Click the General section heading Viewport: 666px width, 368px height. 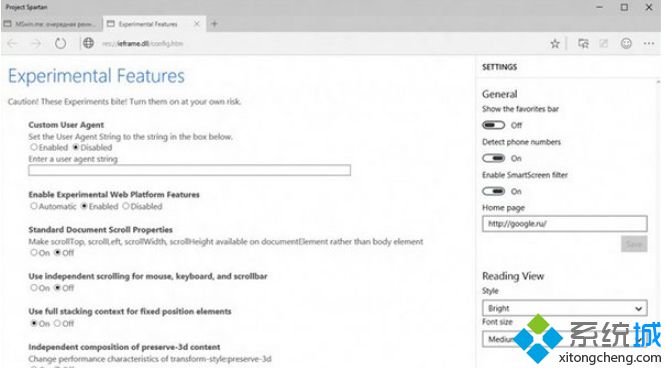(x=500, y=94)
